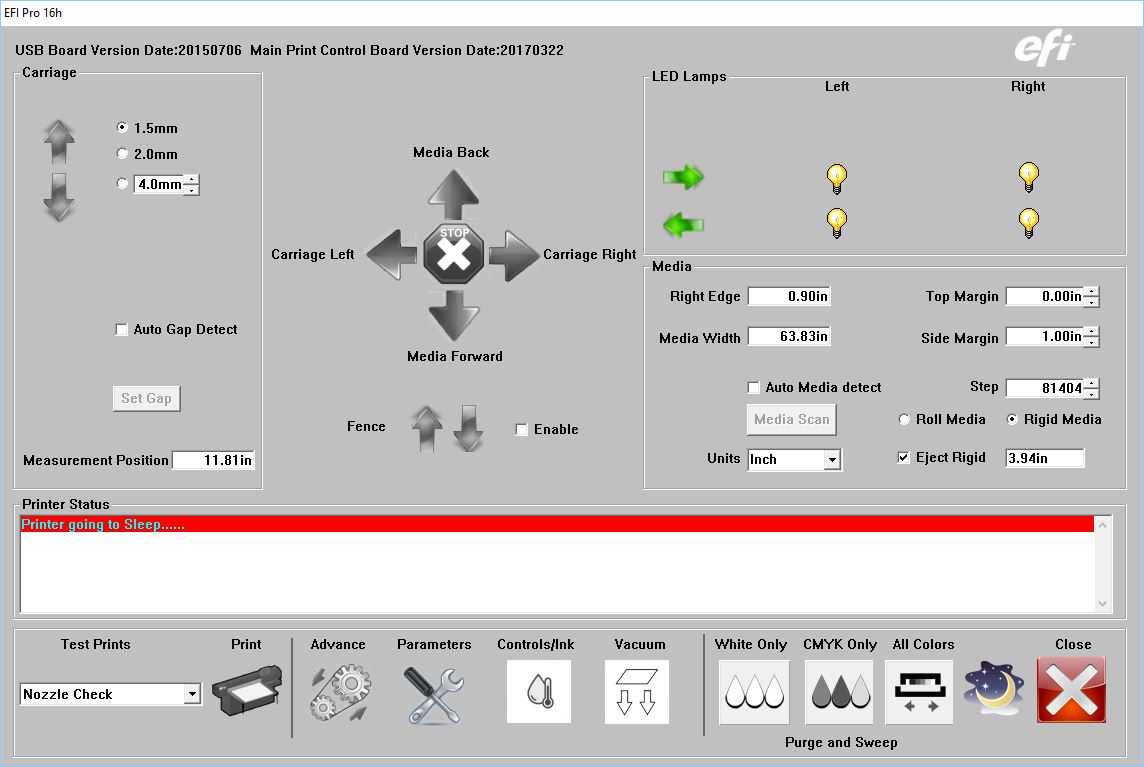Open the Parameters wrench and screwdriver icon
1144x767 pixels.
click(434, 690)
